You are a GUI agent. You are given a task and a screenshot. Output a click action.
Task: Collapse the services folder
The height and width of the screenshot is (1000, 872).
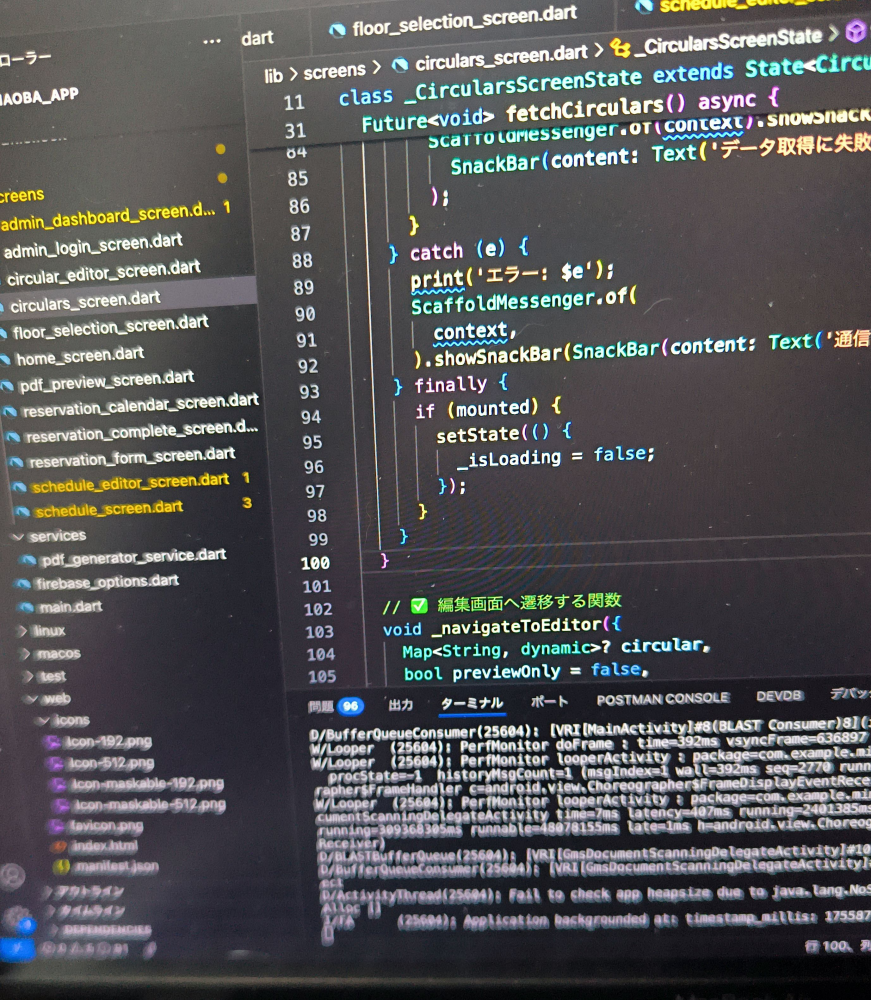pyautogui.click(x=18, y=536)
